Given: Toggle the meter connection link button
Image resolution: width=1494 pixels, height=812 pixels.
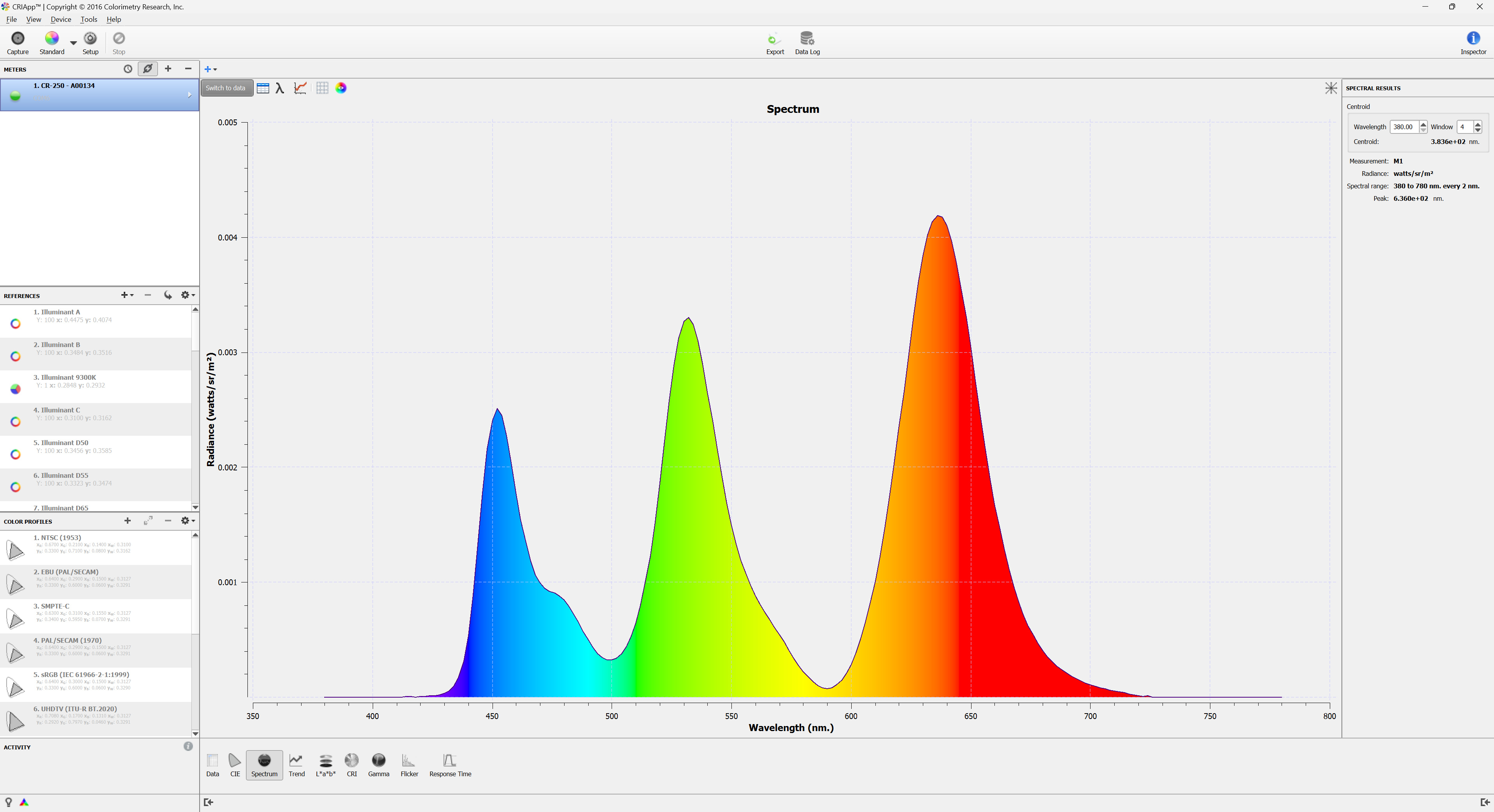Looking at the screenshot, I should point(148,69).
